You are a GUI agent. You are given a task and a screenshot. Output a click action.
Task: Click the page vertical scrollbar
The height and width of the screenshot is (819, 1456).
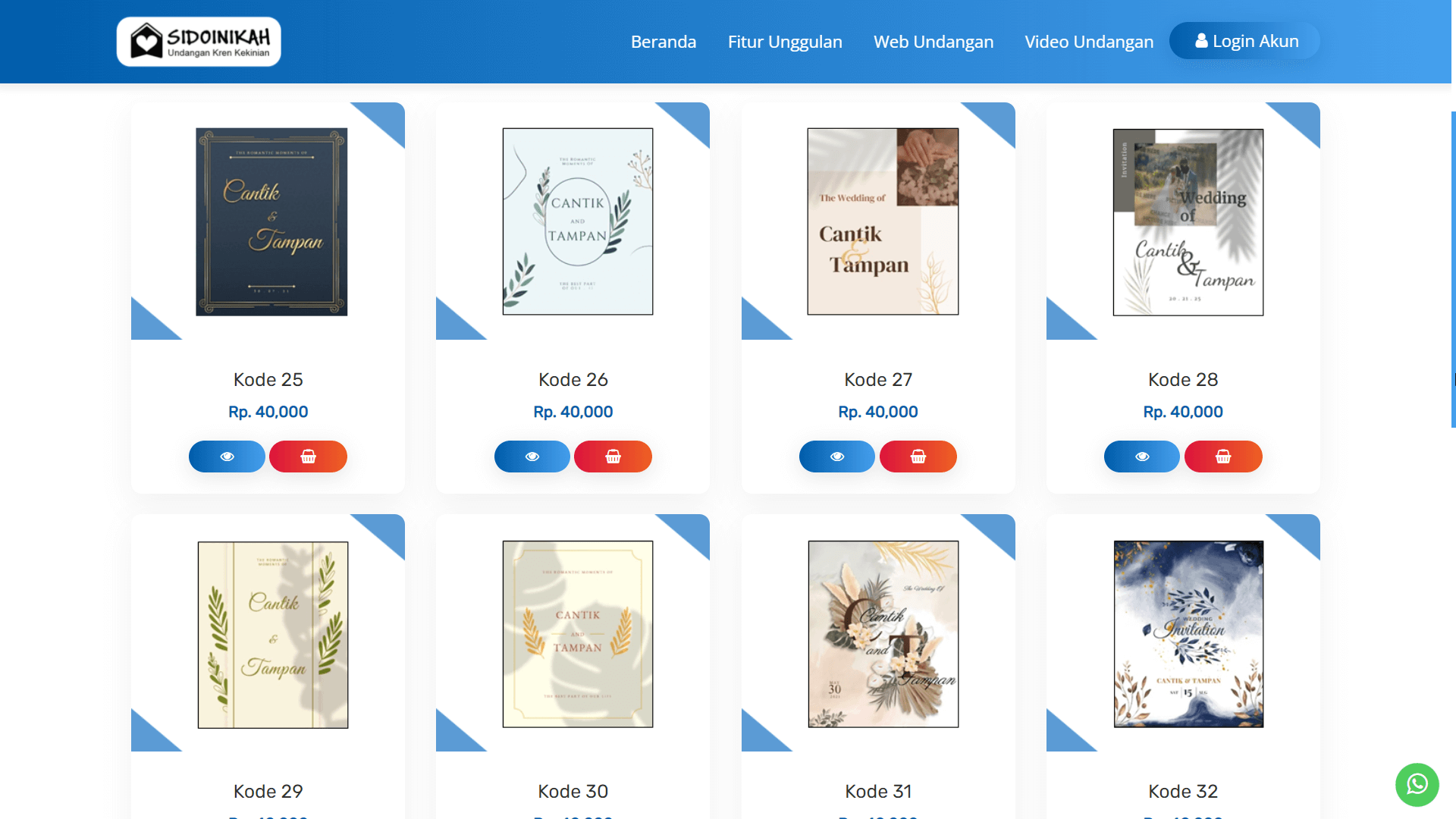click(x=1453, y=269)
